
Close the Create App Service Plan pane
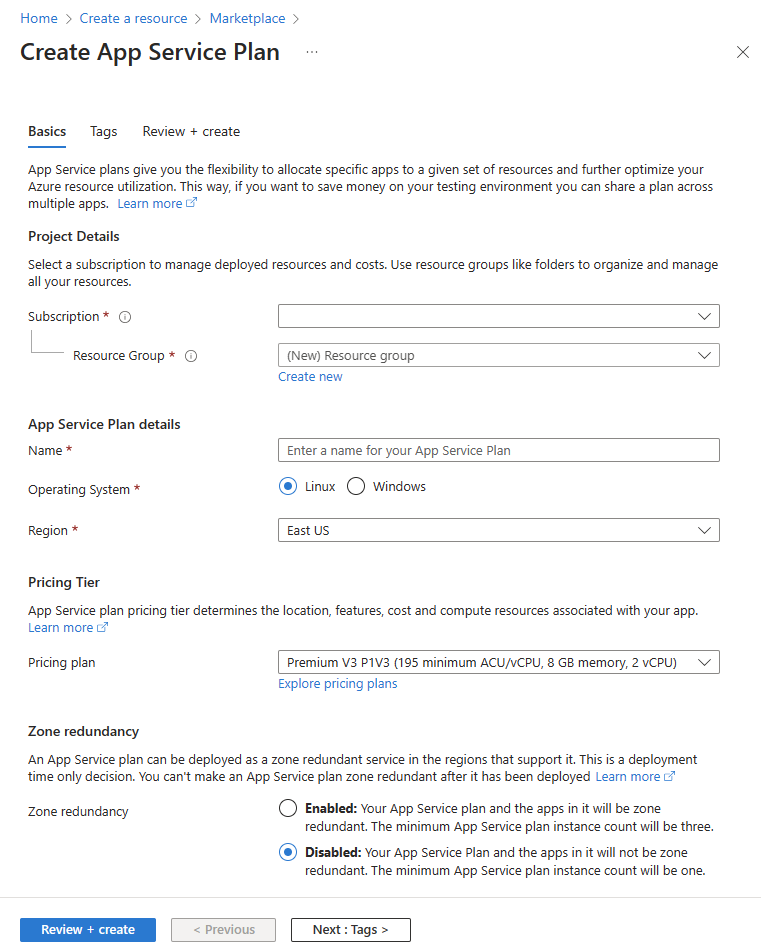click(743, 52)
